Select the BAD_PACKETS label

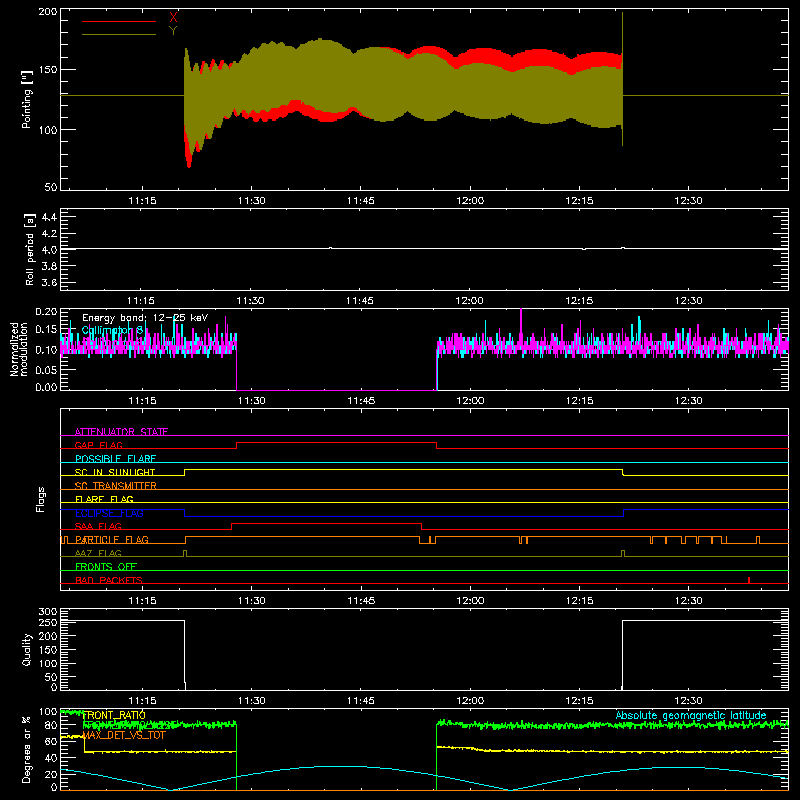(109, 580)
